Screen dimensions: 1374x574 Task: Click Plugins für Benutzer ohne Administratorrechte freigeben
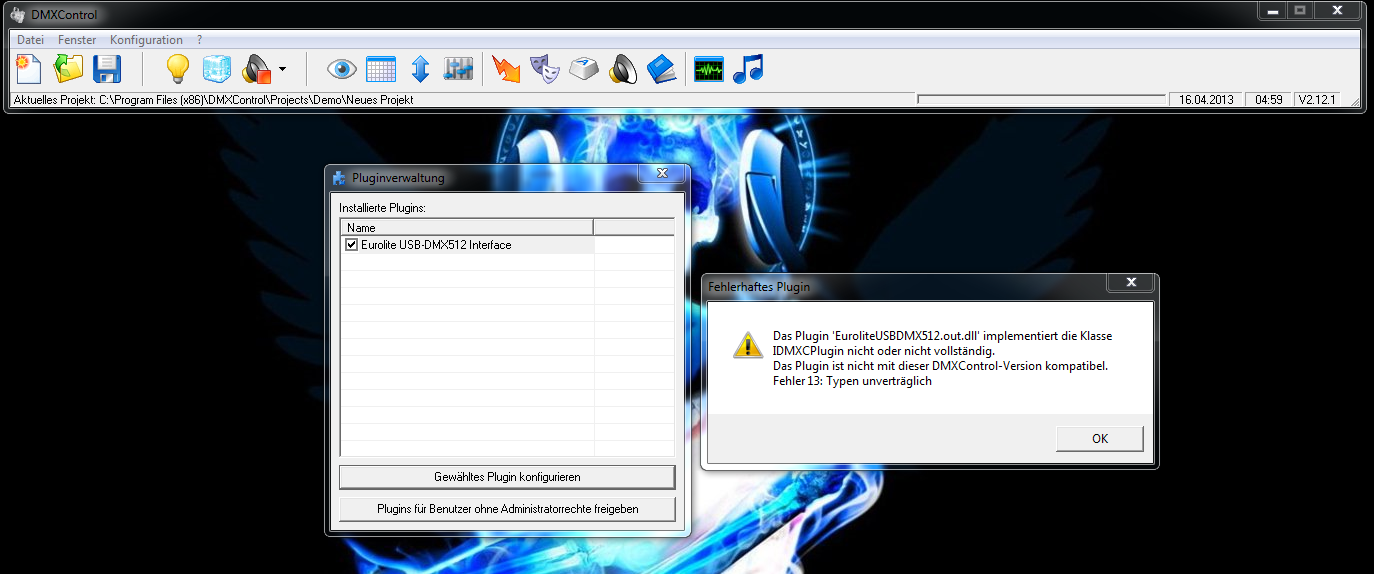pos(507,509)
